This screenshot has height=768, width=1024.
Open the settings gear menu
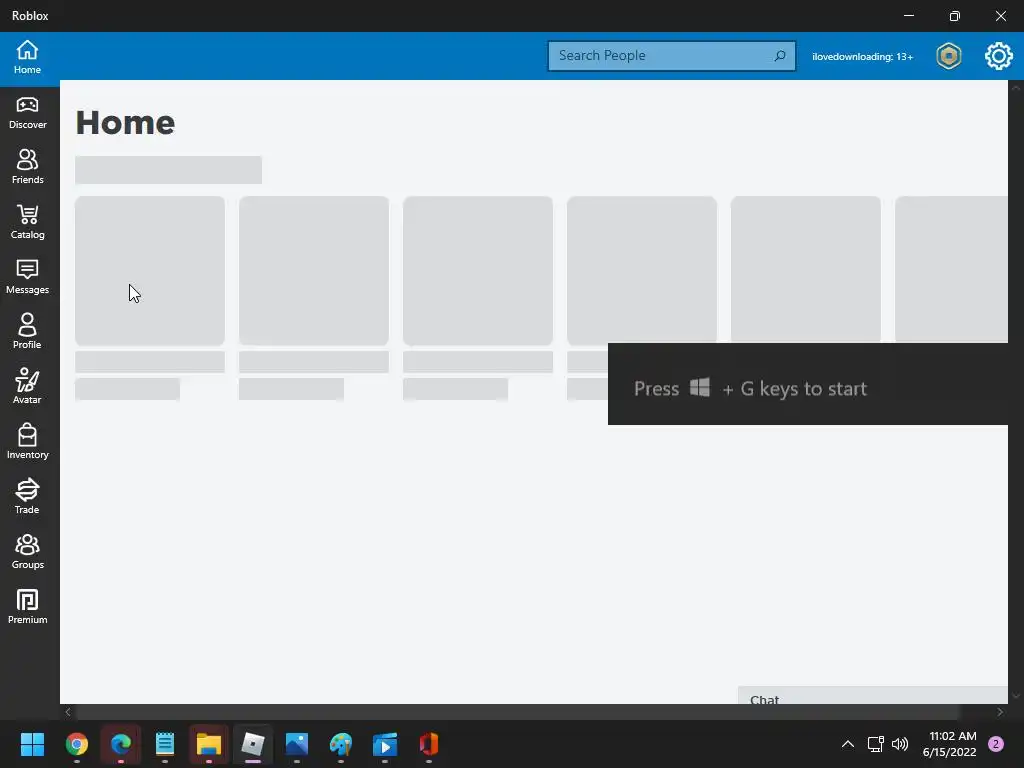[999, 56]
